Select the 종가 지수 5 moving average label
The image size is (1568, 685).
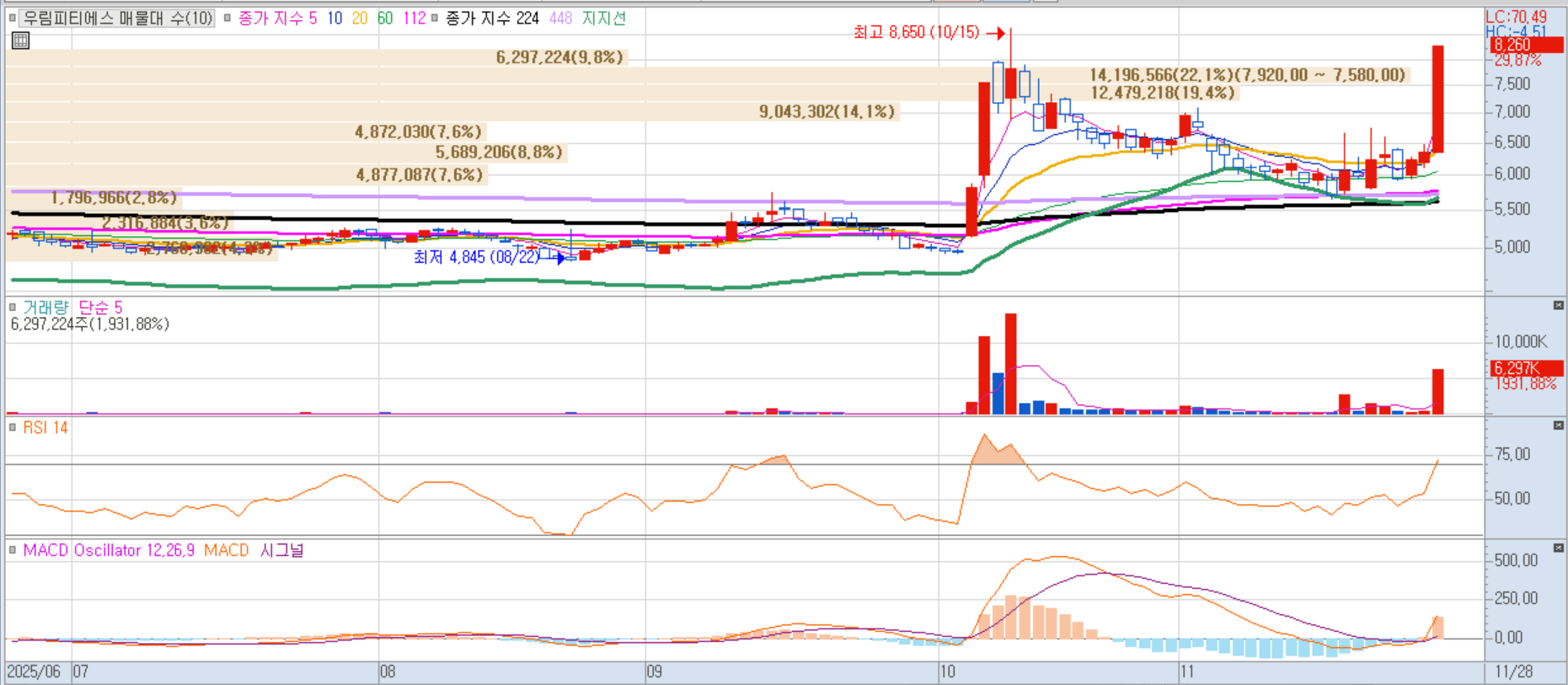(277, 18)
